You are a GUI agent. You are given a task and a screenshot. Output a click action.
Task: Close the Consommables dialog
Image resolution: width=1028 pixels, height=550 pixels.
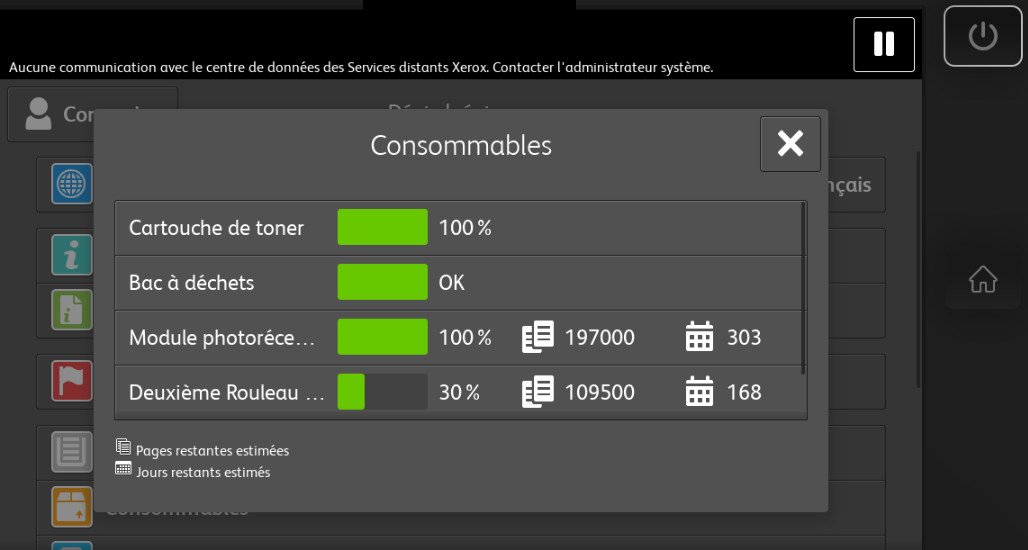(790, 144)
